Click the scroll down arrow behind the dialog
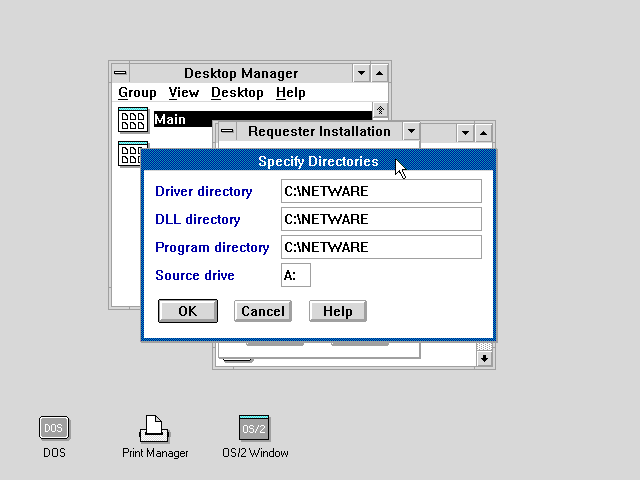Screen dimensions: 640x480 click(484, 359)
